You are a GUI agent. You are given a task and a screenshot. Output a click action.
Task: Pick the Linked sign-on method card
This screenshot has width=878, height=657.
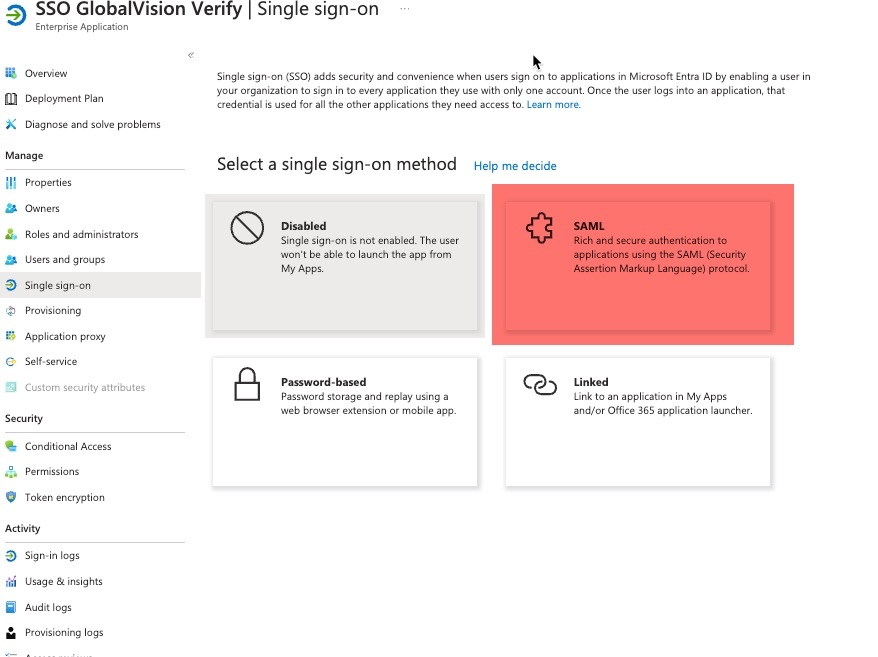pos(638,422)
